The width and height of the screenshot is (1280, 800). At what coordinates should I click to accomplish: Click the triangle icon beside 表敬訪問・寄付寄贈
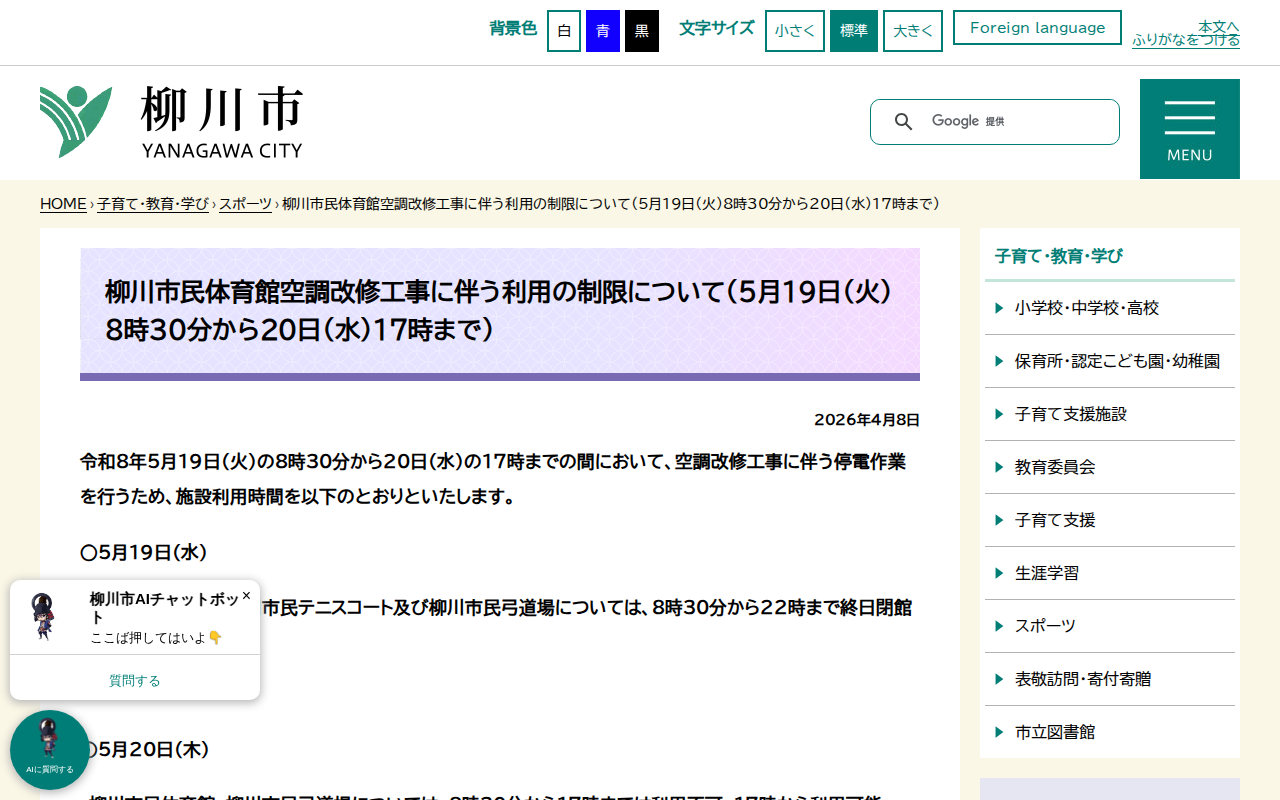coord(998,678)
